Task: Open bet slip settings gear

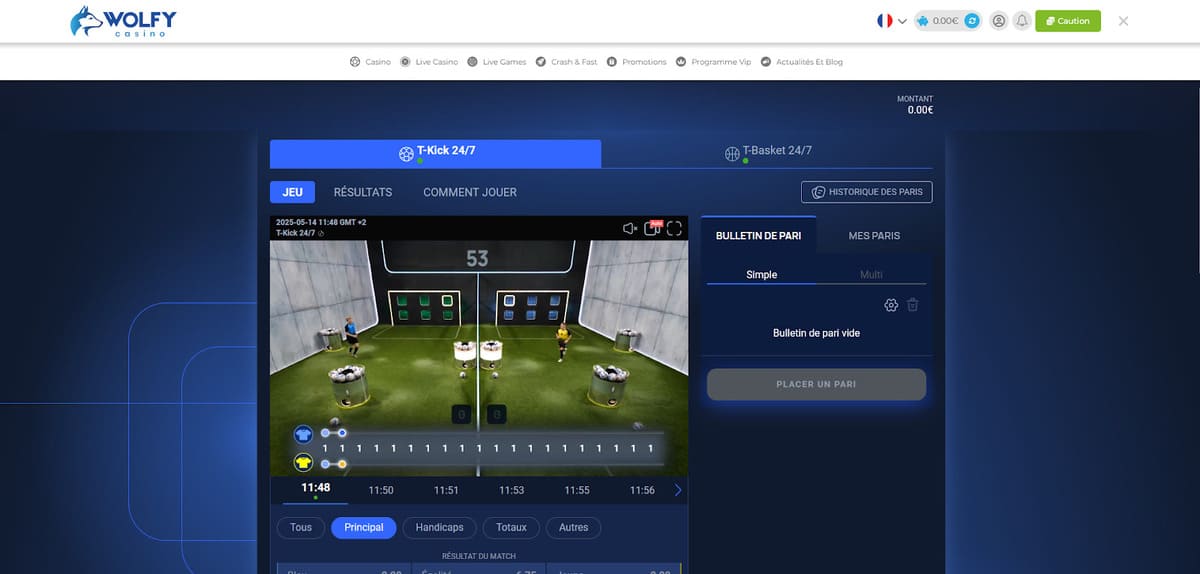Action: [x=892, y=305]
